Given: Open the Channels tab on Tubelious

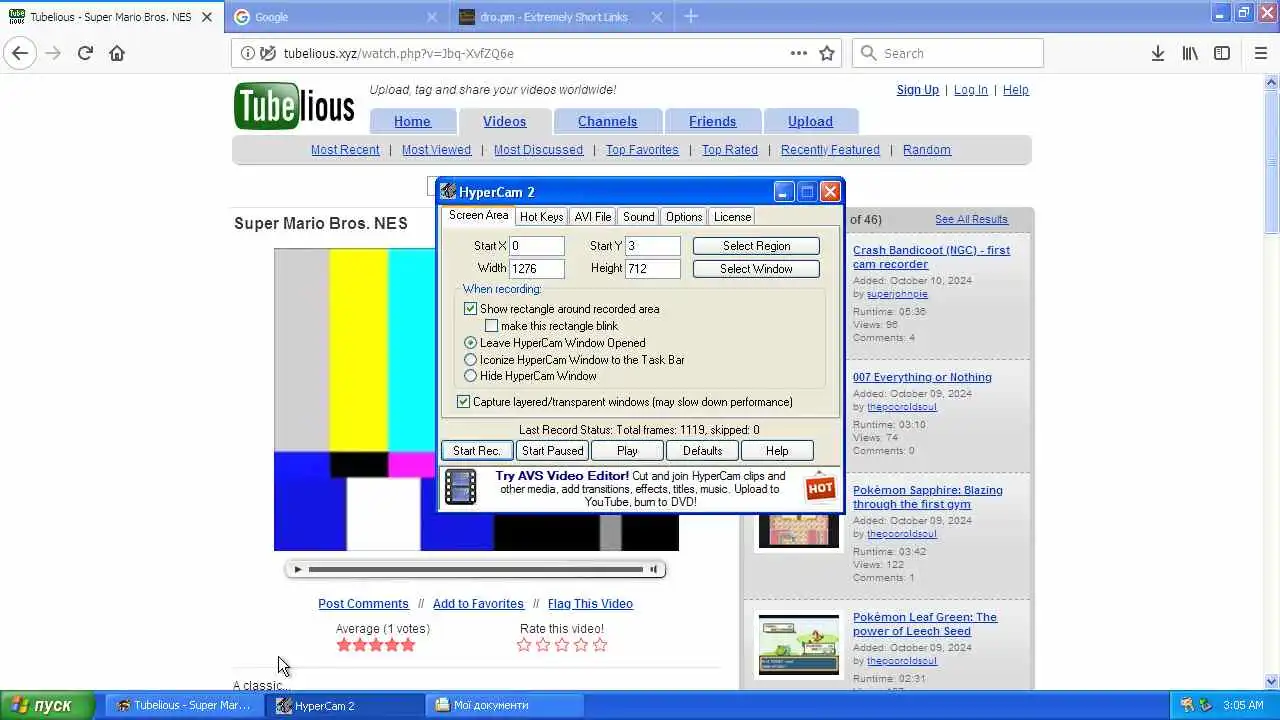Looking at the screenshot, I should point(607,121).
